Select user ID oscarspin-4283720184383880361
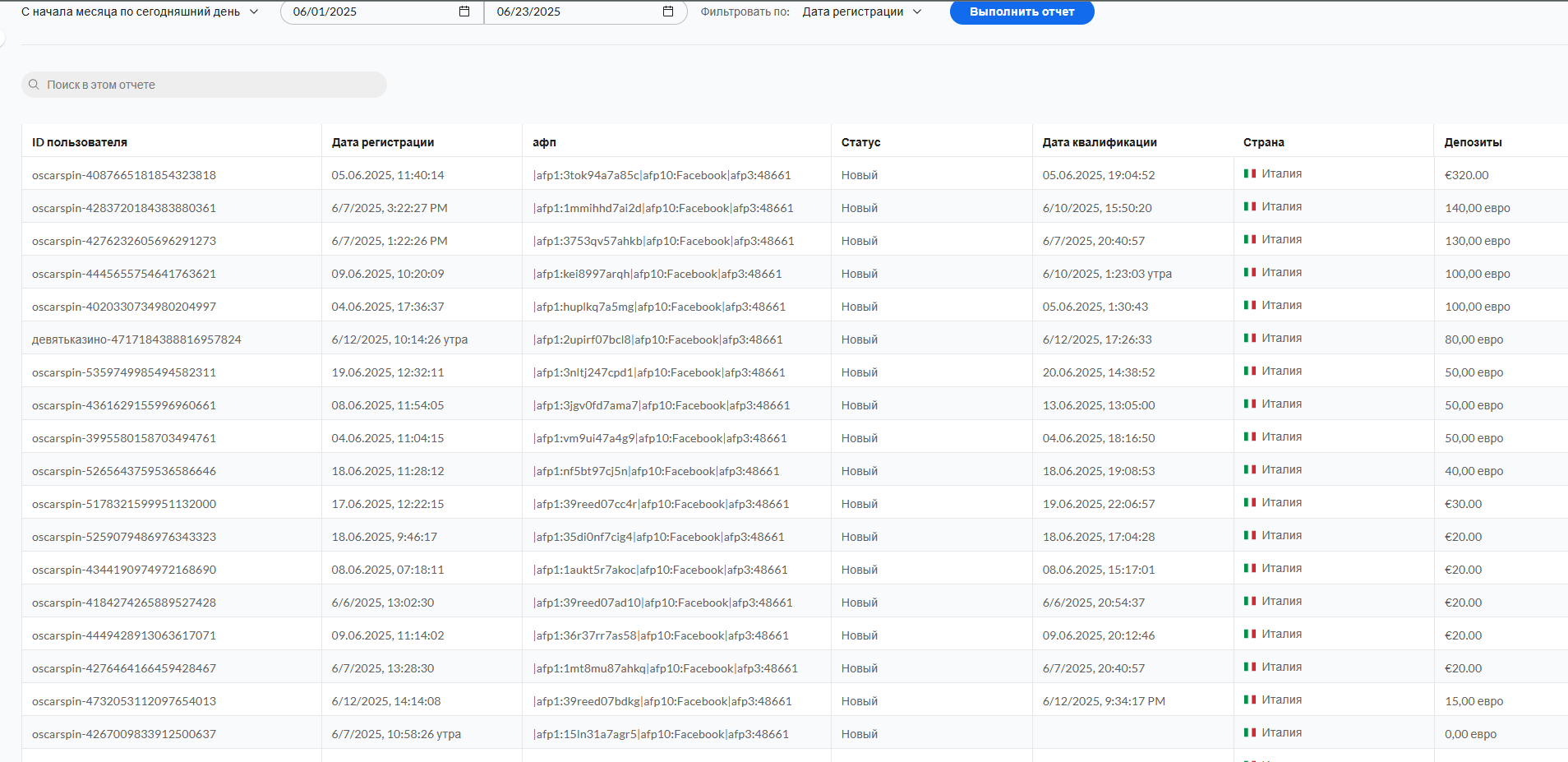This screenshot has height=762, width=1568. pyautogui.click(x=124, y=208)
